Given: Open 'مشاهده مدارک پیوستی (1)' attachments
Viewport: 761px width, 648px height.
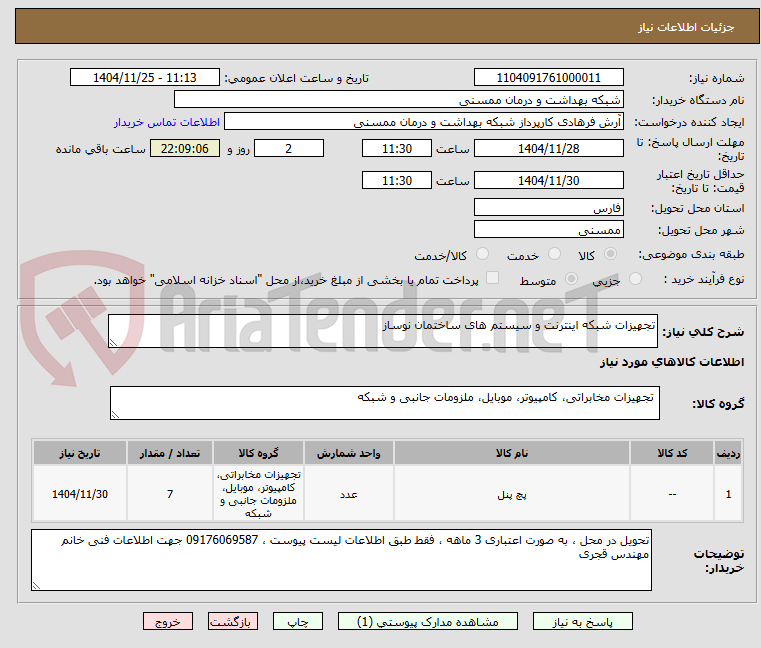Looking at the screenshot, I should click(x=428, y=621).
